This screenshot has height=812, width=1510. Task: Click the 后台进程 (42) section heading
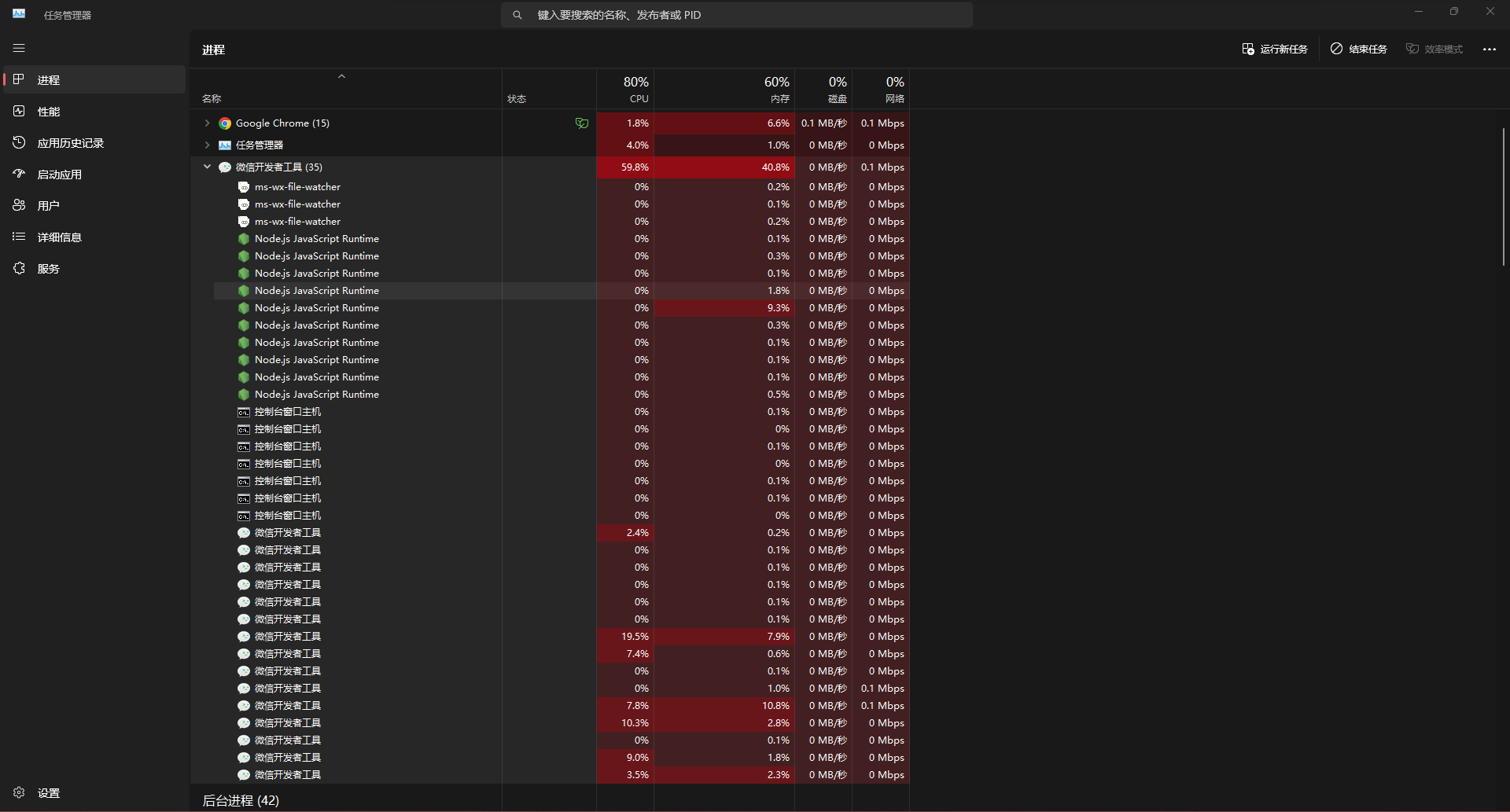[x=241, y=800]
